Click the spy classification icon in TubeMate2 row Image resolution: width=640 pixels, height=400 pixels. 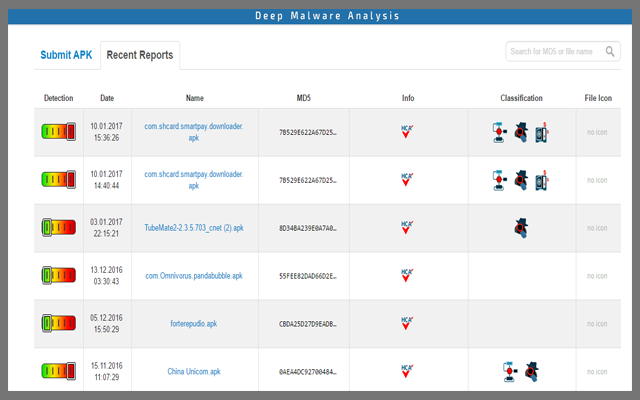[521, 226]
